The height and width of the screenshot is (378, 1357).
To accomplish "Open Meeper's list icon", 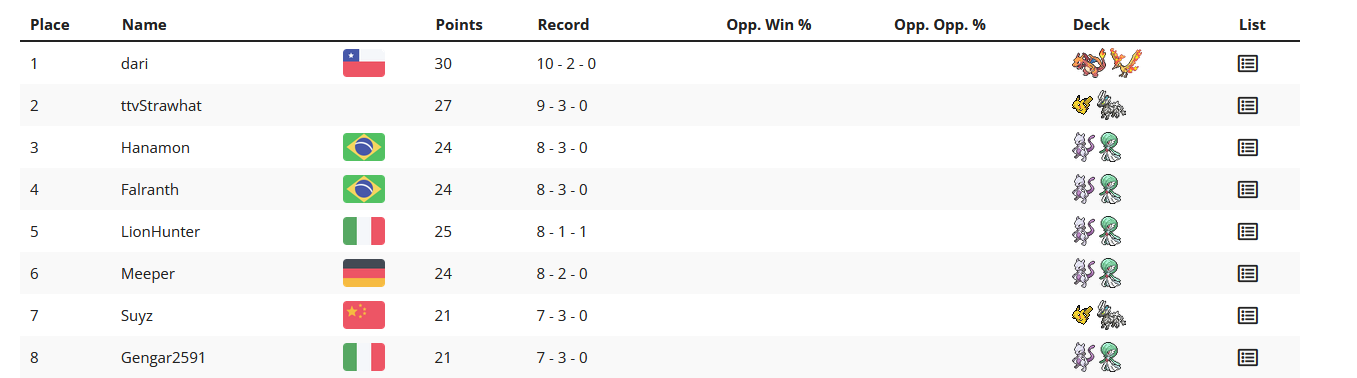I will 1247,273.
